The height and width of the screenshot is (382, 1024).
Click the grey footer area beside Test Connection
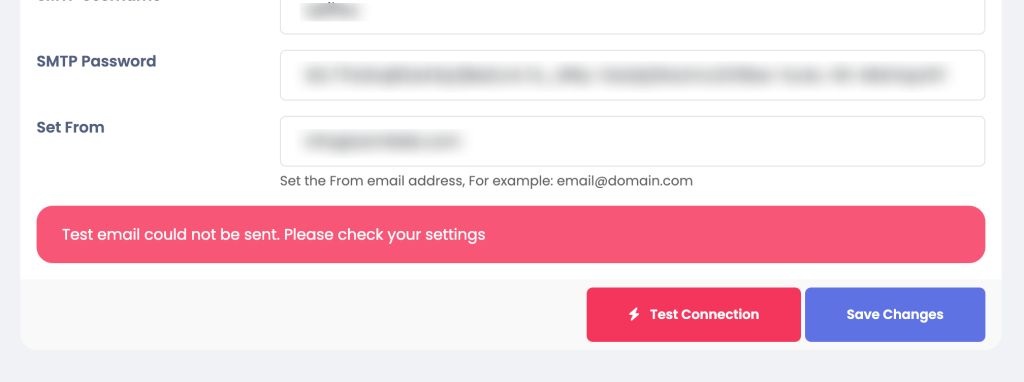[300, 315]
